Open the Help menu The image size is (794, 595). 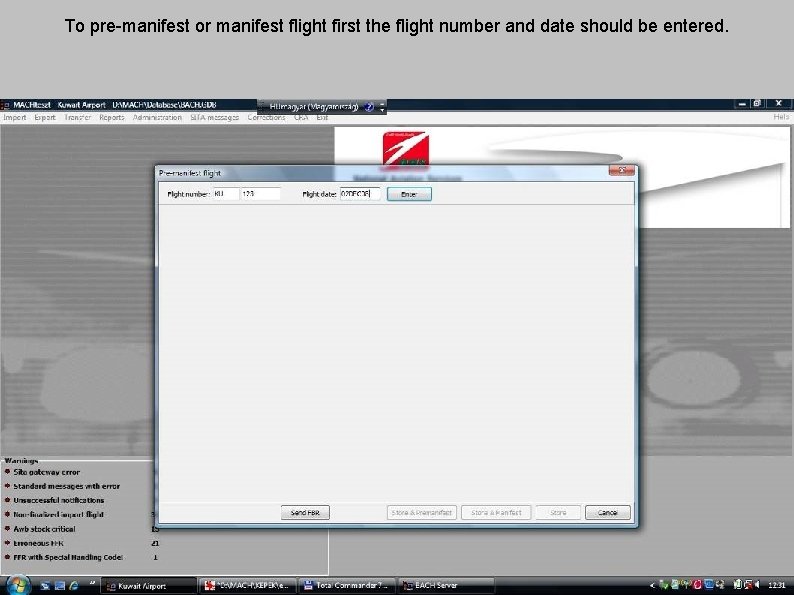pyautogui.click(x=781, y=117)
